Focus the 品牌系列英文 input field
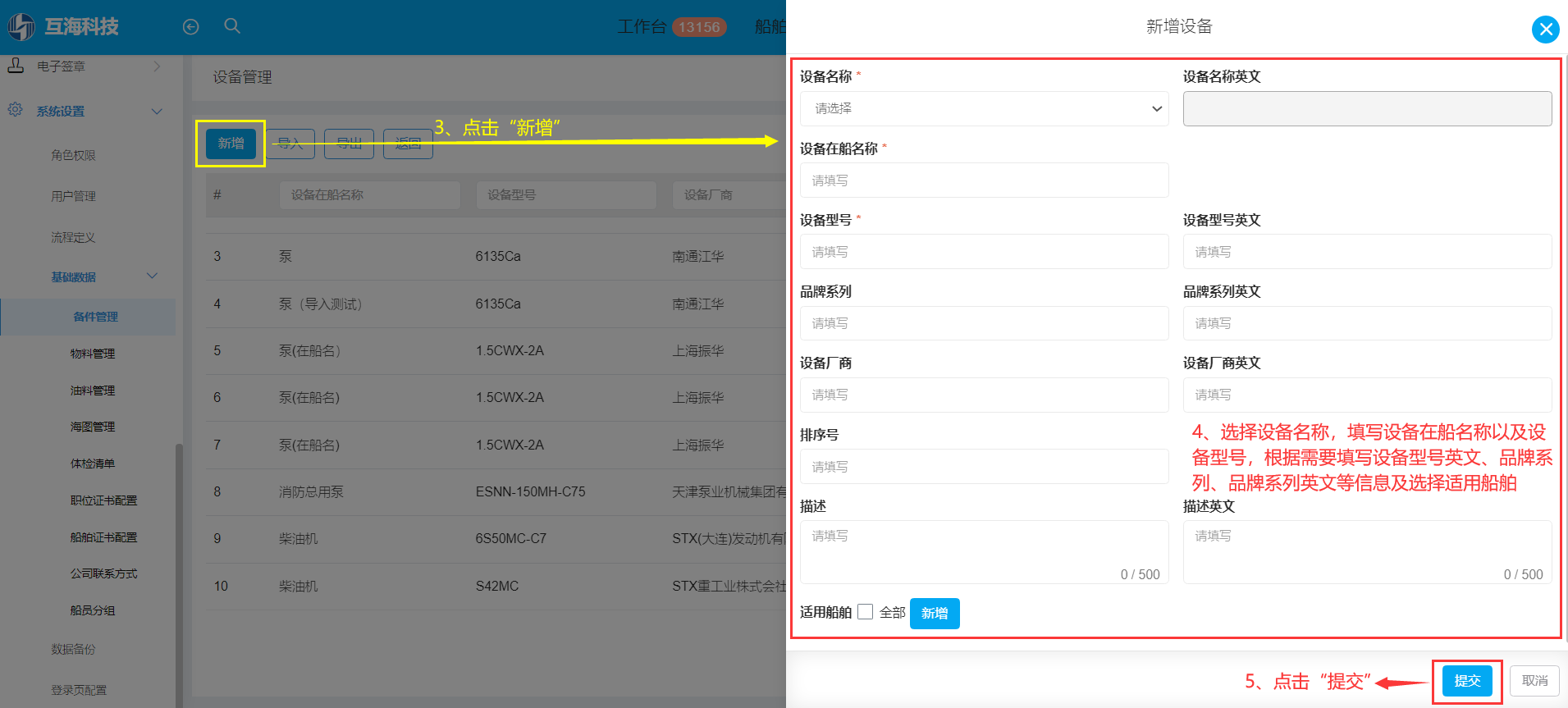The image size is (1568, 708). [x=1367, y=323]
